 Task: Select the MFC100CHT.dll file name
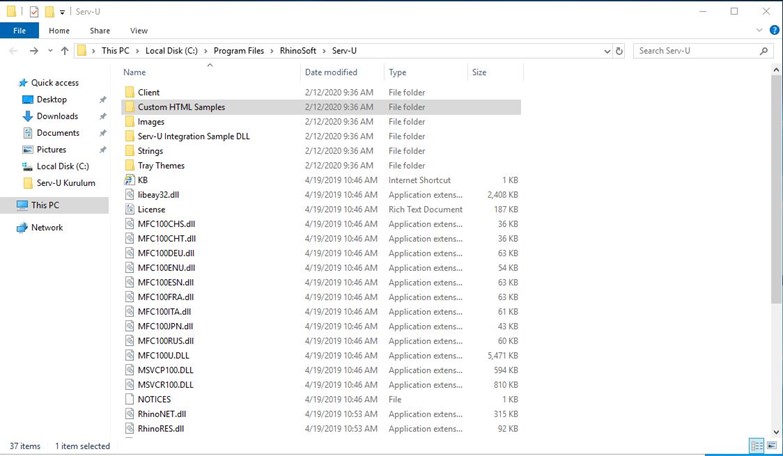tap(167, 239)
